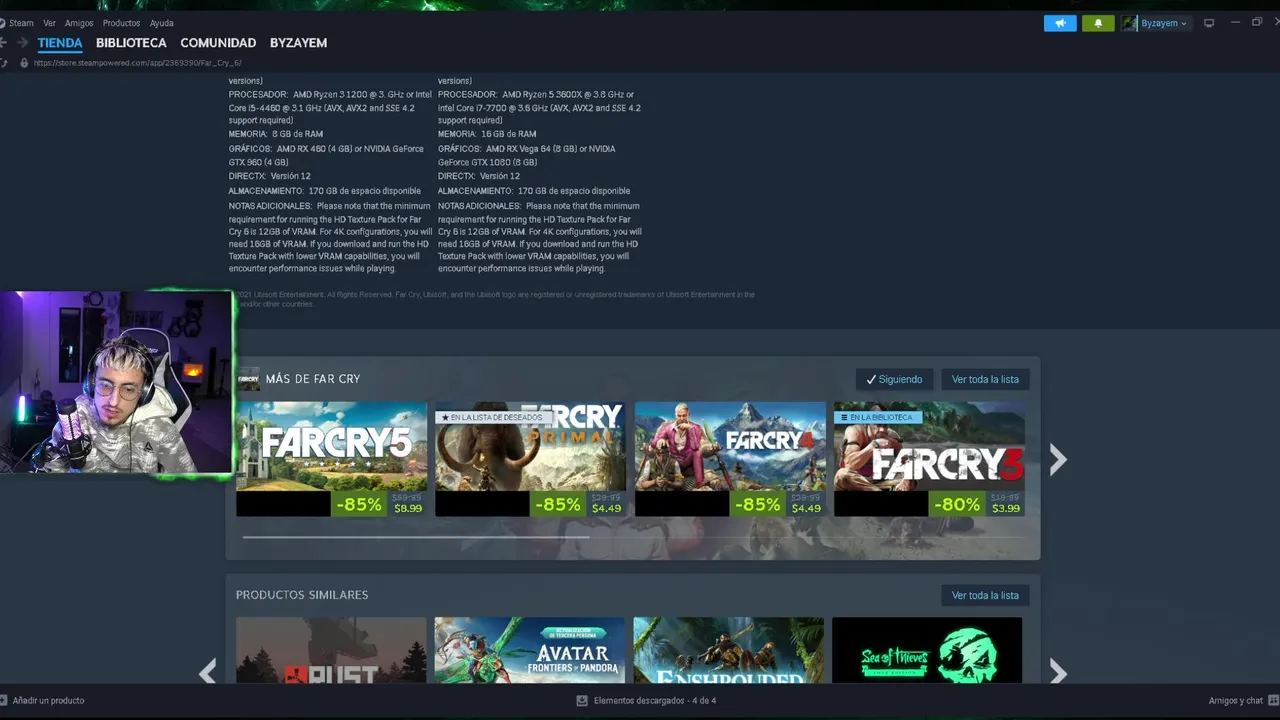The height and width of the screenshot is (720, 1280).
Task: Go back with the navigation arrow
Action: click(x=3, y=43)
